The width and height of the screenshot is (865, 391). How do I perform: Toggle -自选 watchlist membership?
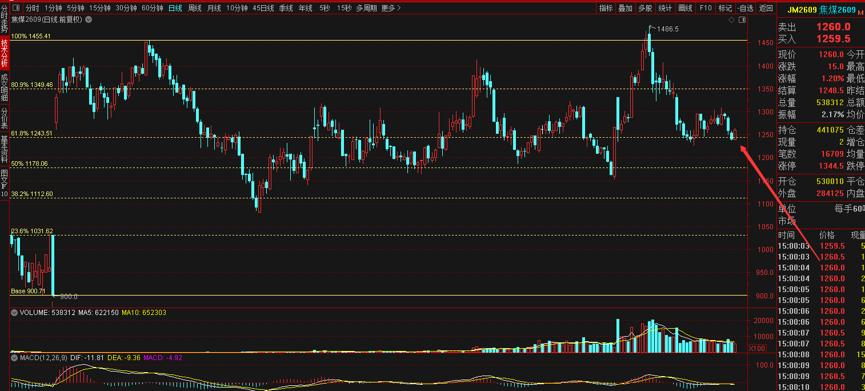click(745, 8)
